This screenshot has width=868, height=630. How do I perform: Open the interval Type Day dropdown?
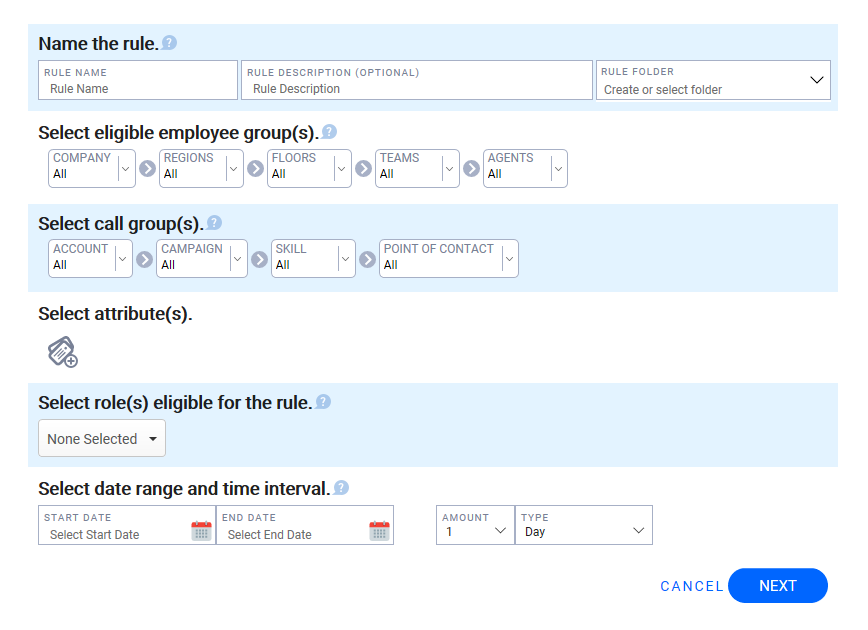coord(583,525)
